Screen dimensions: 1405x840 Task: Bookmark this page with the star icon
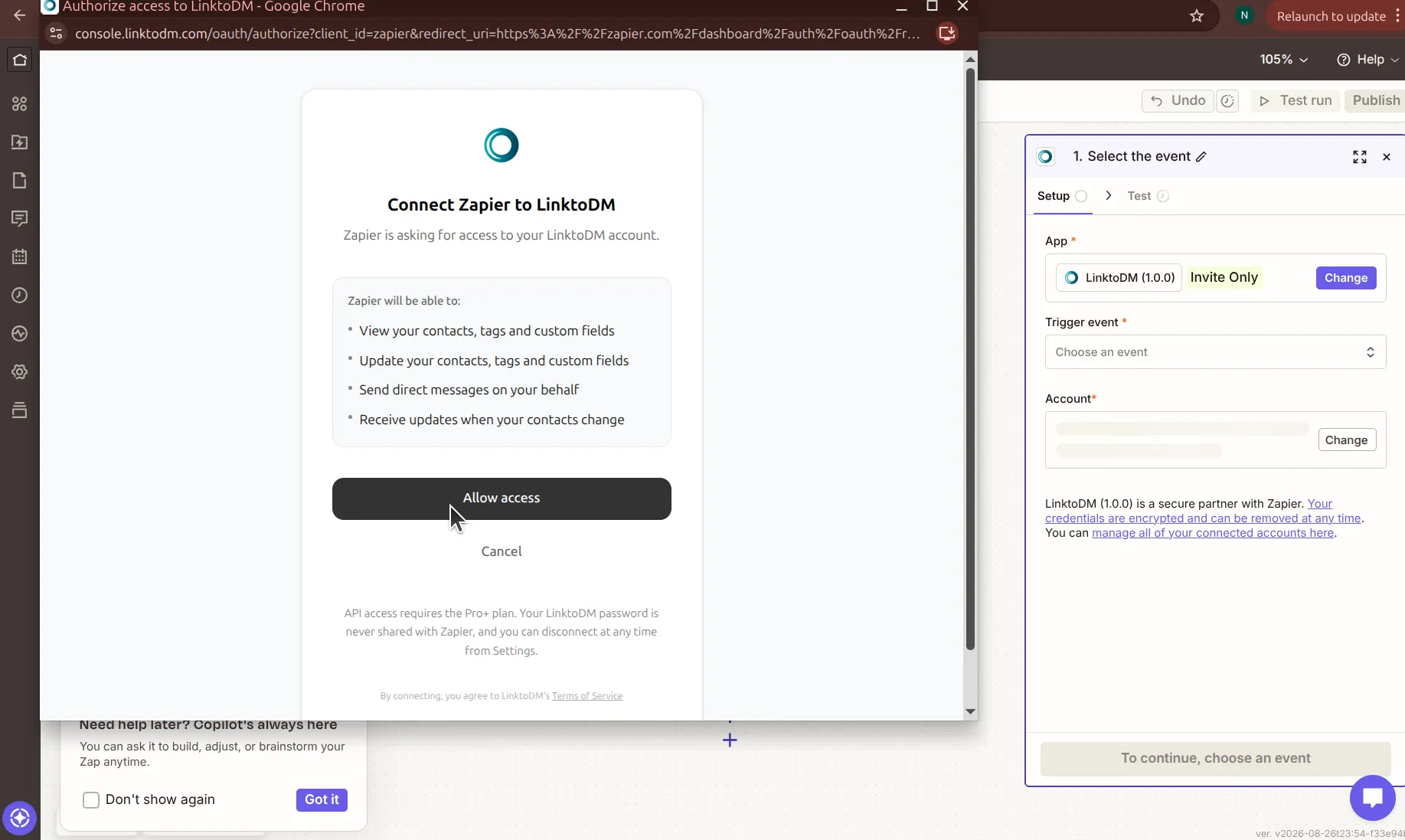click(x=1197, y=16)
